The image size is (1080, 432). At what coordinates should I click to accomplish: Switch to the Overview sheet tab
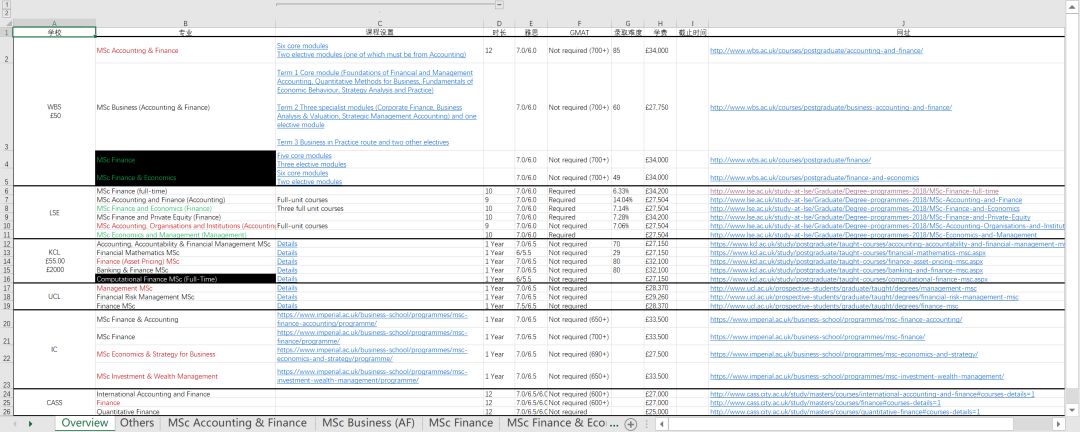(85, 423)
